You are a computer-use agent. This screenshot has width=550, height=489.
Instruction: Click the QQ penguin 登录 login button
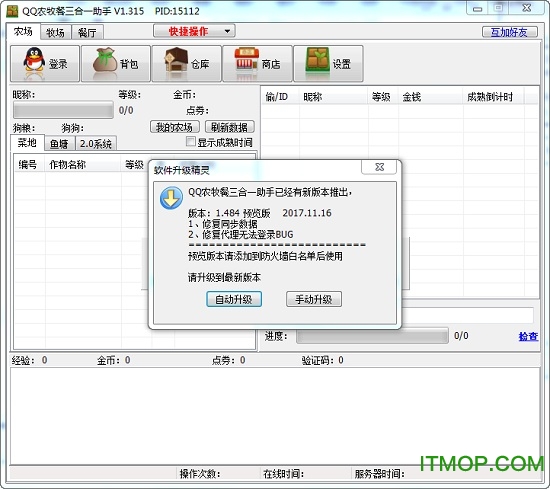(x=45, y=63)
